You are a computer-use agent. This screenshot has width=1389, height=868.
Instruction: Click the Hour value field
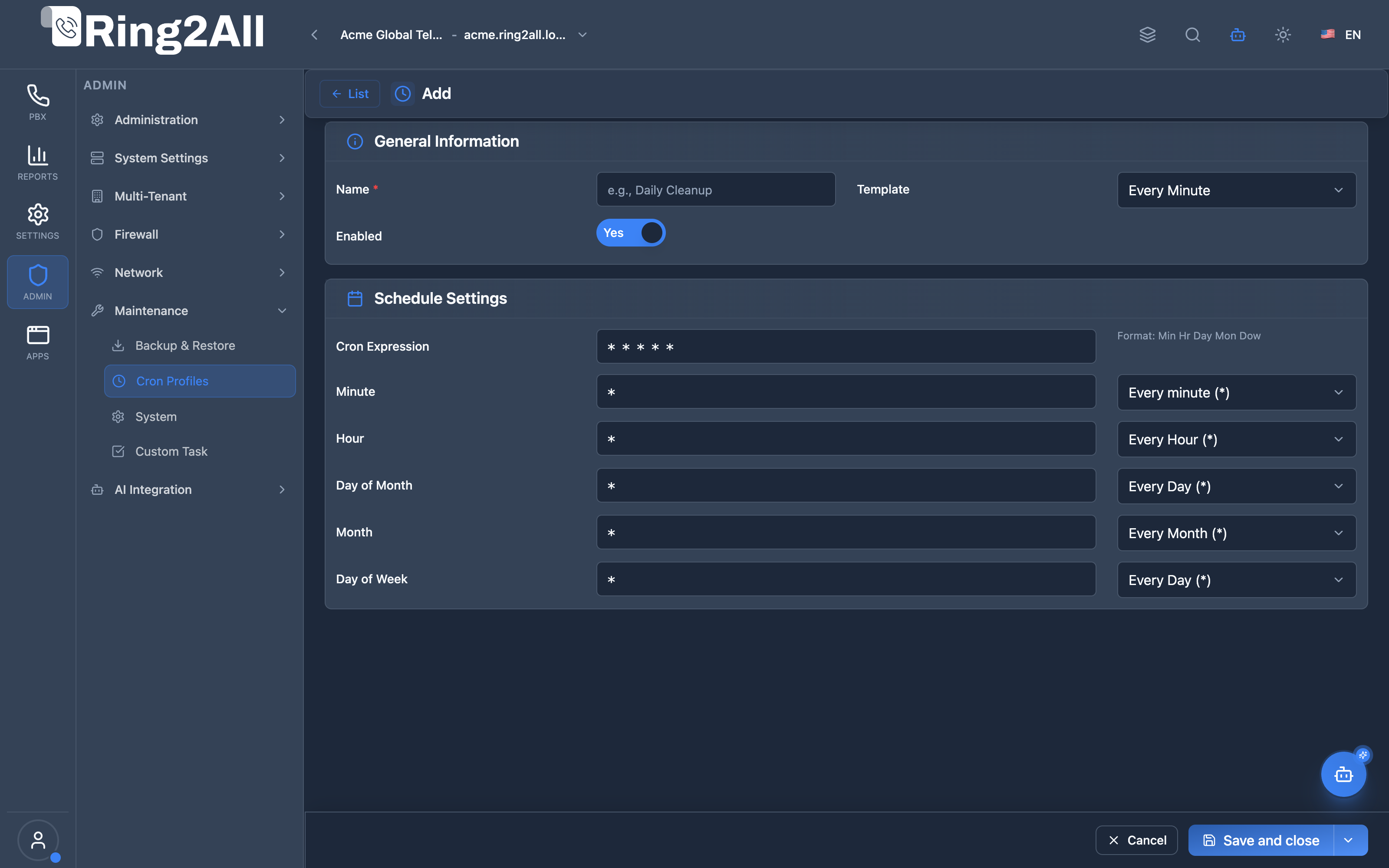pos(846,439)
